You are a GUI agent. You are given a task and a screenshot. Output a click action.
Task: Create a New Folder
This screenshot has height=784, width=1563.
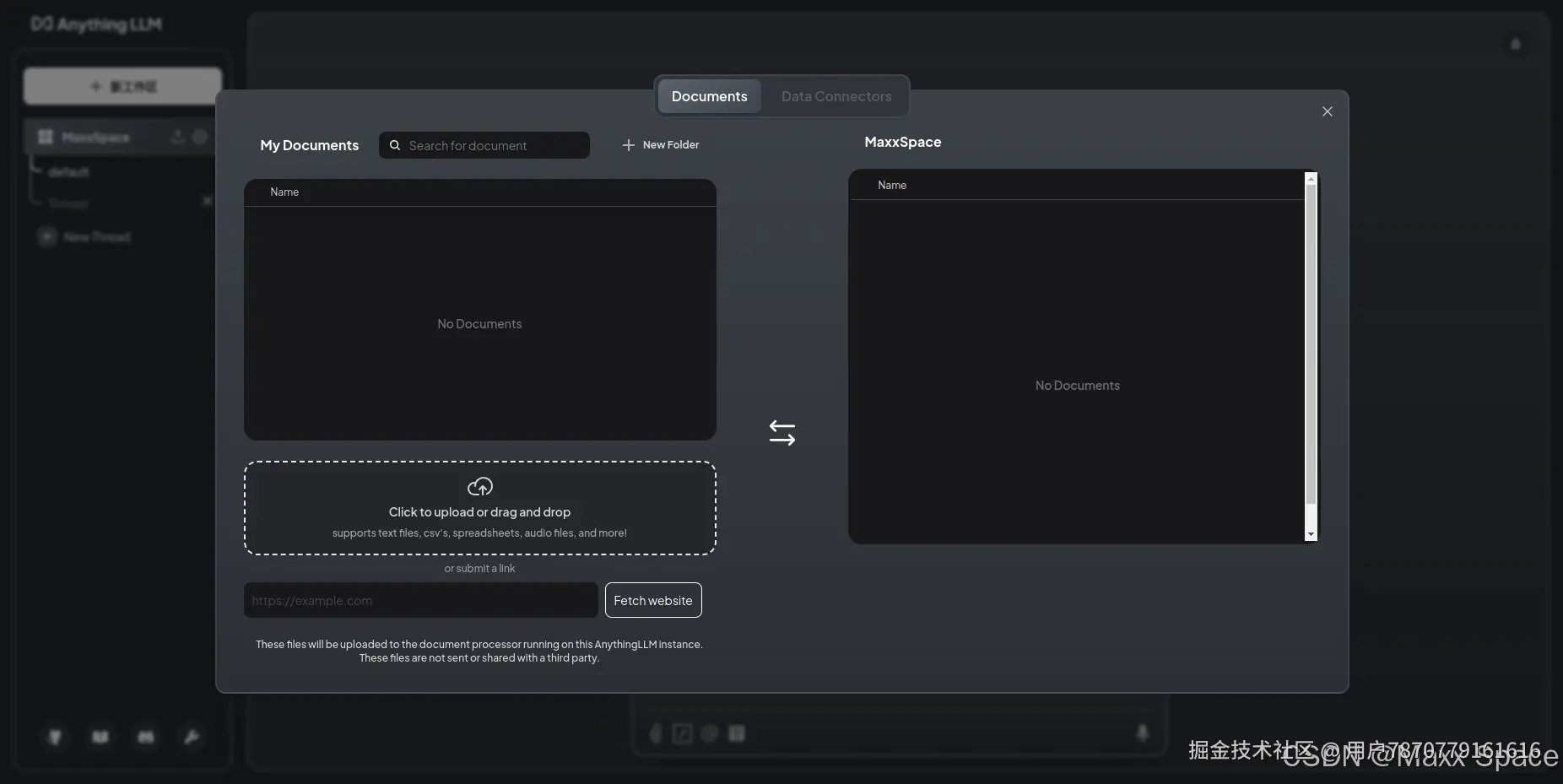coord(661,145)
